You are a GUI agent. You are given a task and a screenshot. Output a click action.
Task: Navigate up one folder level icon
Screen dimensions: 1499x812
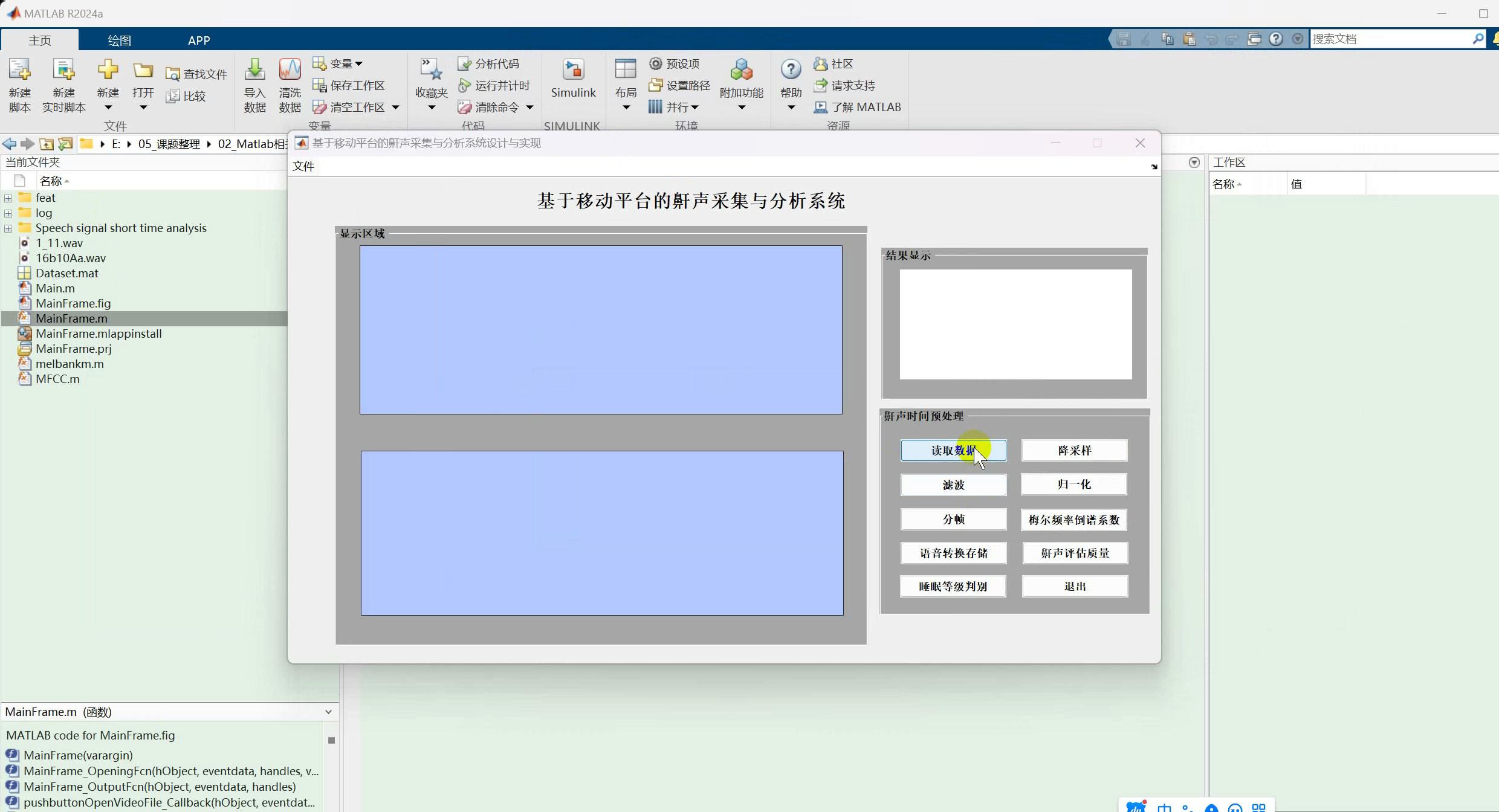coord(47,144)
